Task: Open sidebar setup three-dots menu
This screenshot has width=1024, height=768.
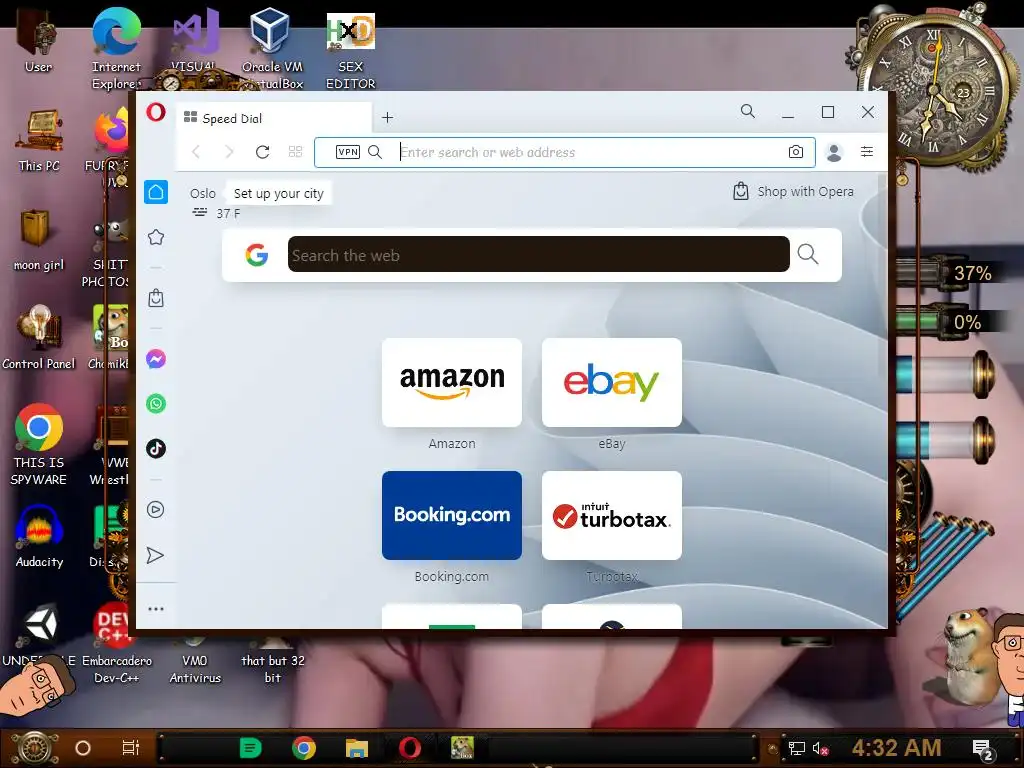Action: tap(155, 609)
